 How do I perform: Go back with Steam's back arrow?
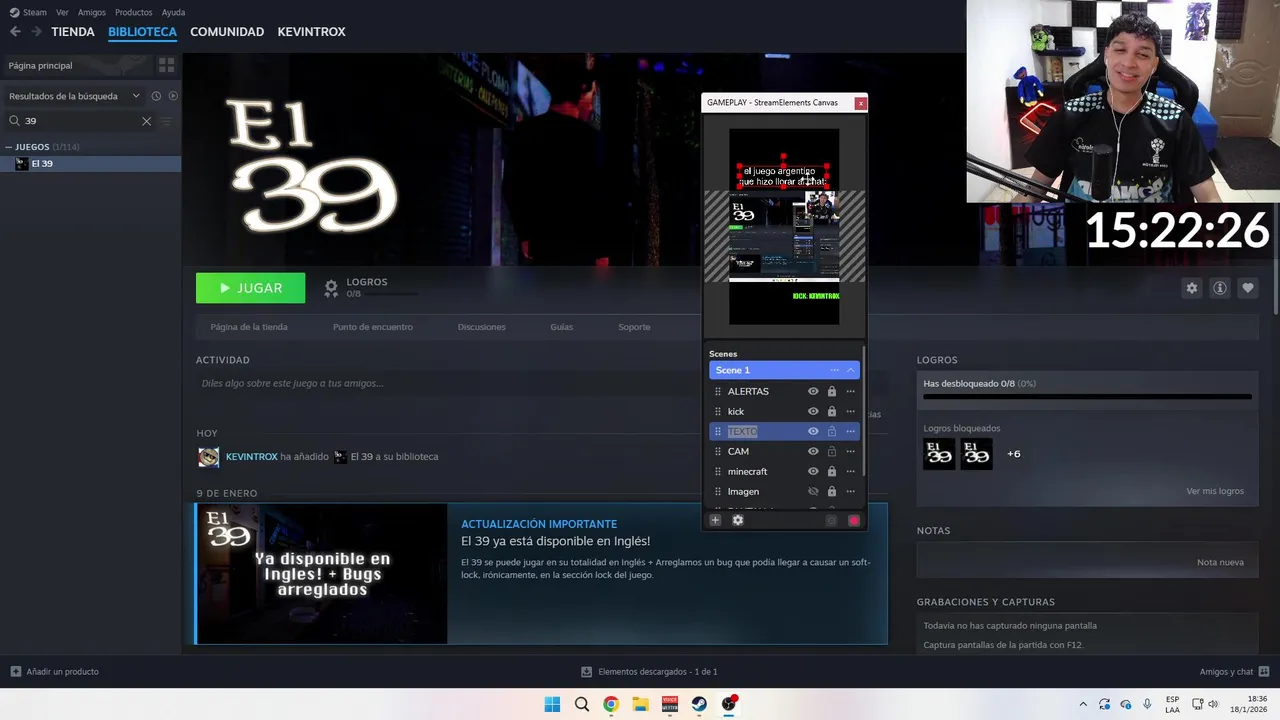pyautogui.click(x=15, y=32)
